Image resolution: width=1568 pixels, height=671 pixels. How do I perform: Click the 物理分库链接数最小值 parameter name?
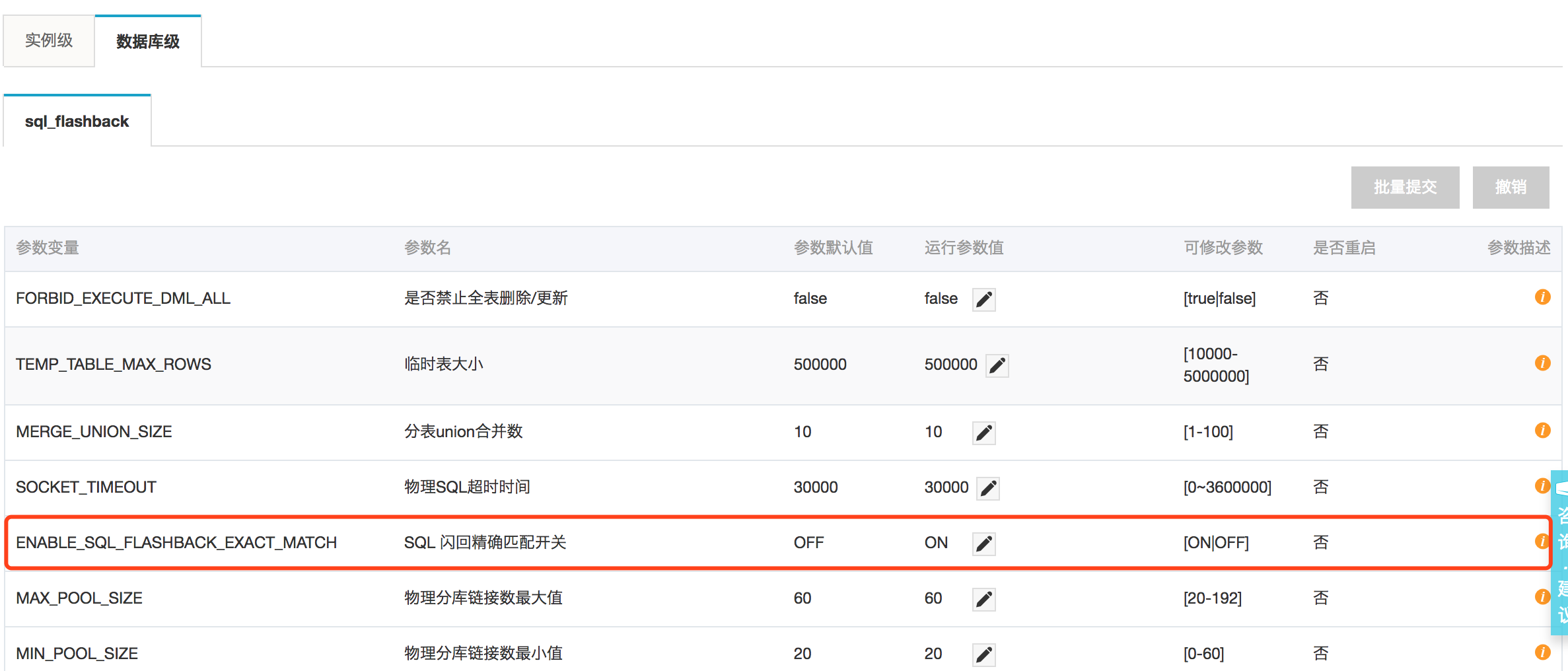[x=483, y=654]
